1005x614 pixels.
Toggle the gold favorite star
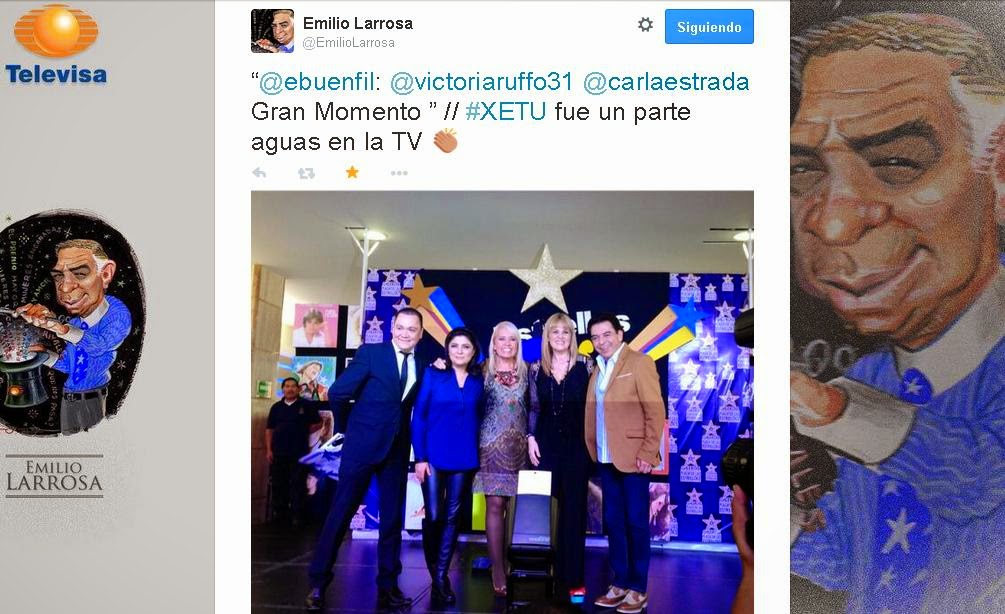(x=352, y=172)
